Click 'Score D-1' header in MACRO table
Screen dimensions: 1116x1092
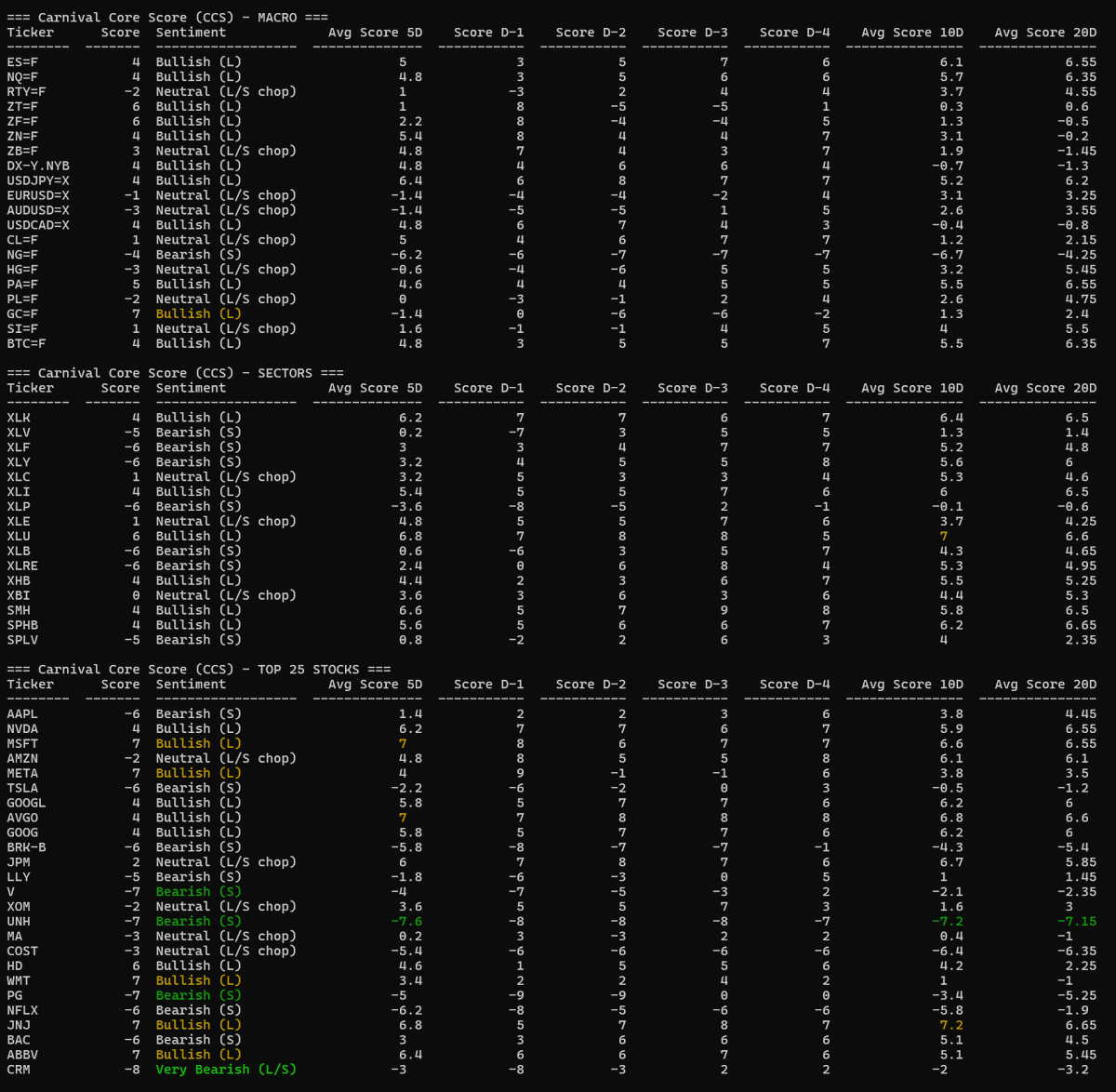tap(489, 33)
